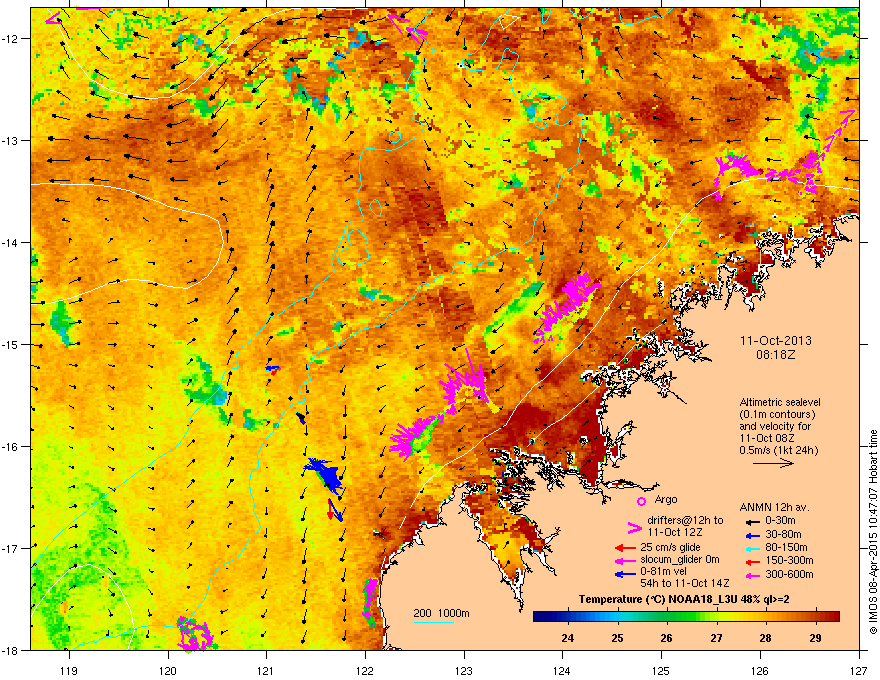Click the blue arrow beside '0-81m vel'

click(625, 573)
